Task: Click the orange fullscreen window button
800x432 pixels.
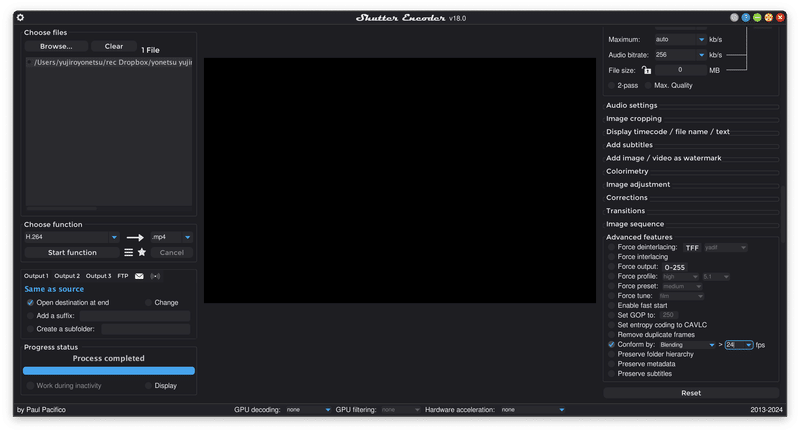Action: 768,17
